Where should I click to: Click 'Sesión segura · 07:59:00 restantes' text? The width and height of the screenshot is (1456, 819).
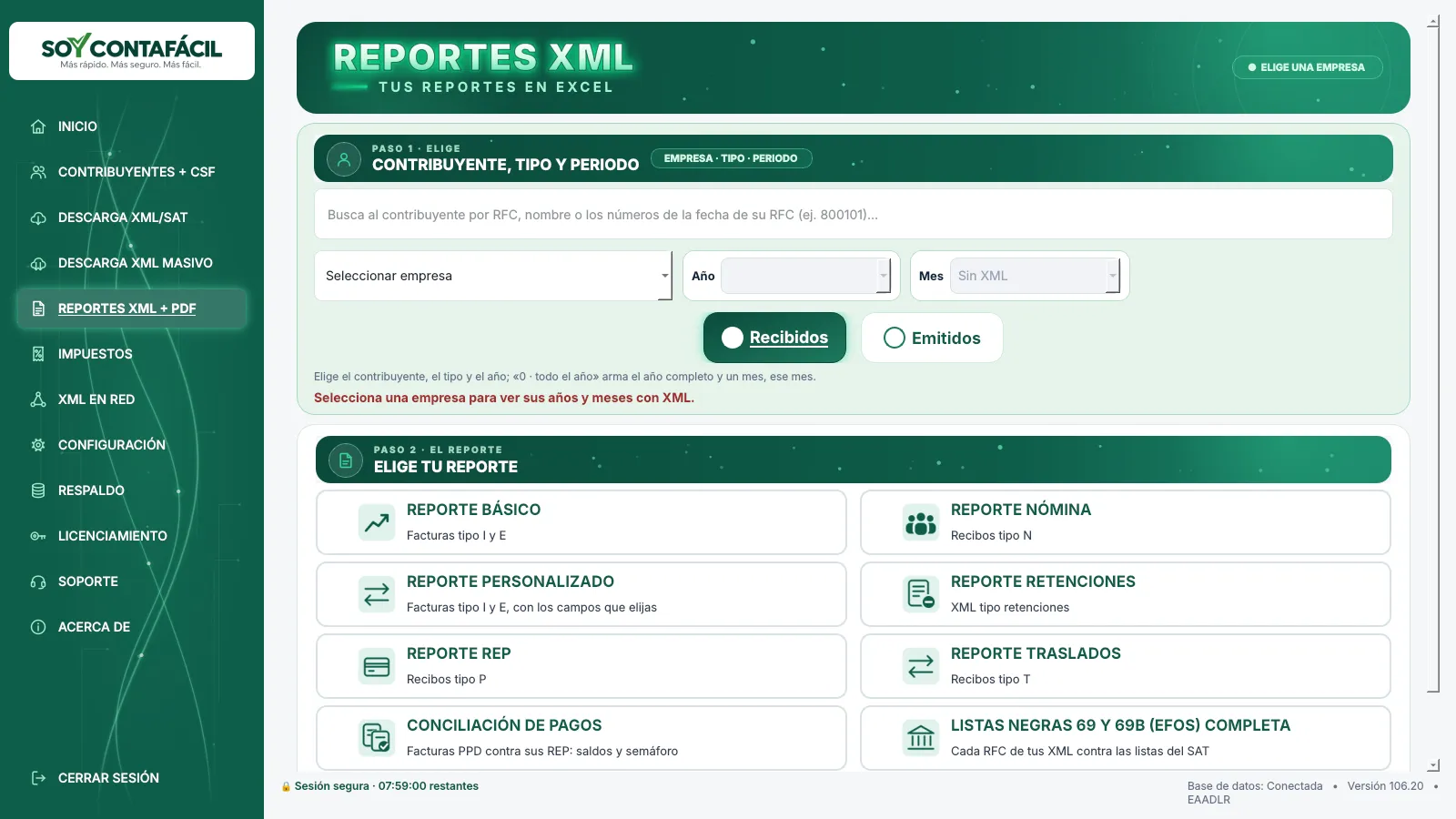click(x=386, y=786)
